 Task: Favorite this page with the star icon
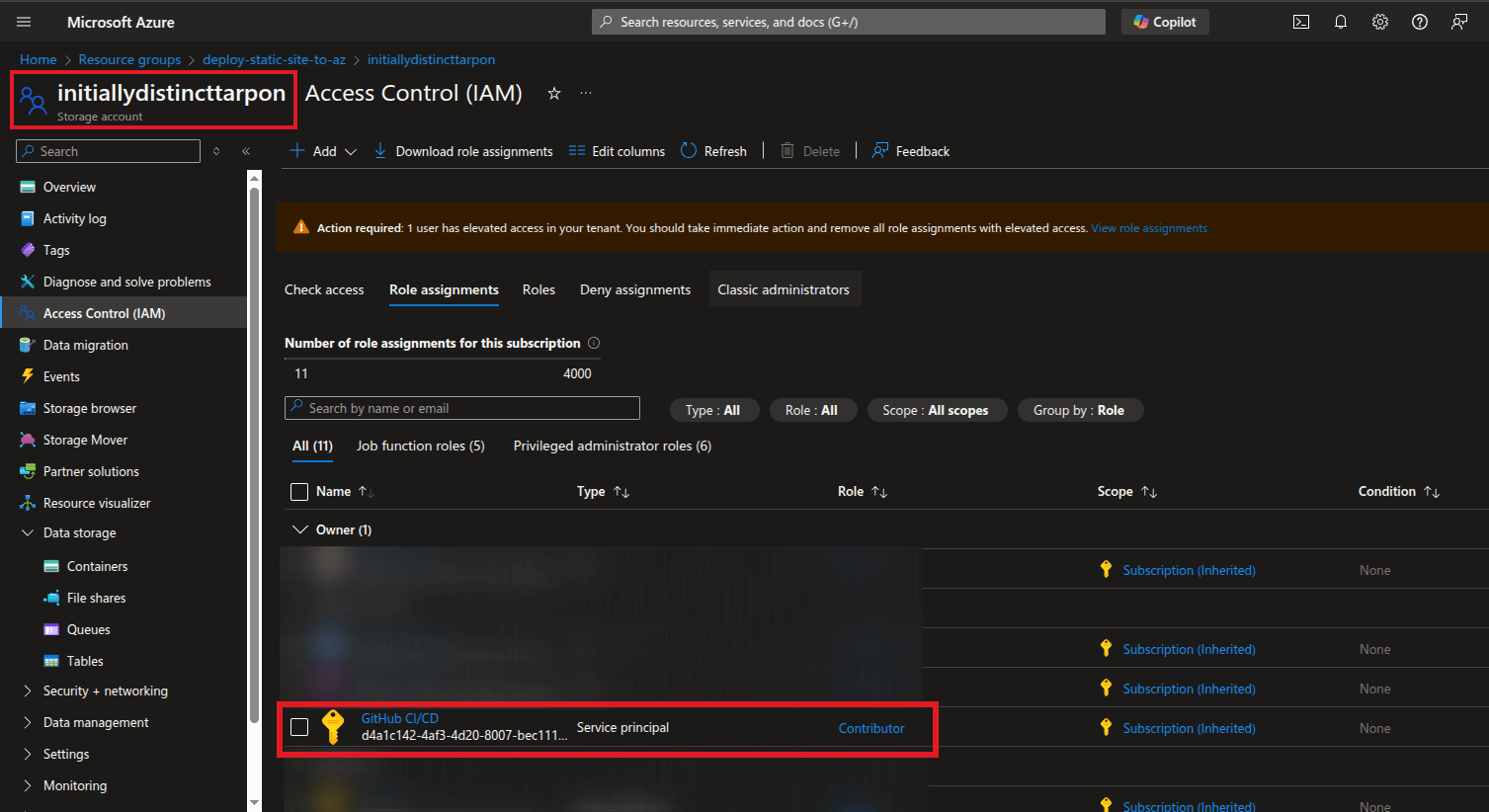pyautogui.click(x=554, y=93)
